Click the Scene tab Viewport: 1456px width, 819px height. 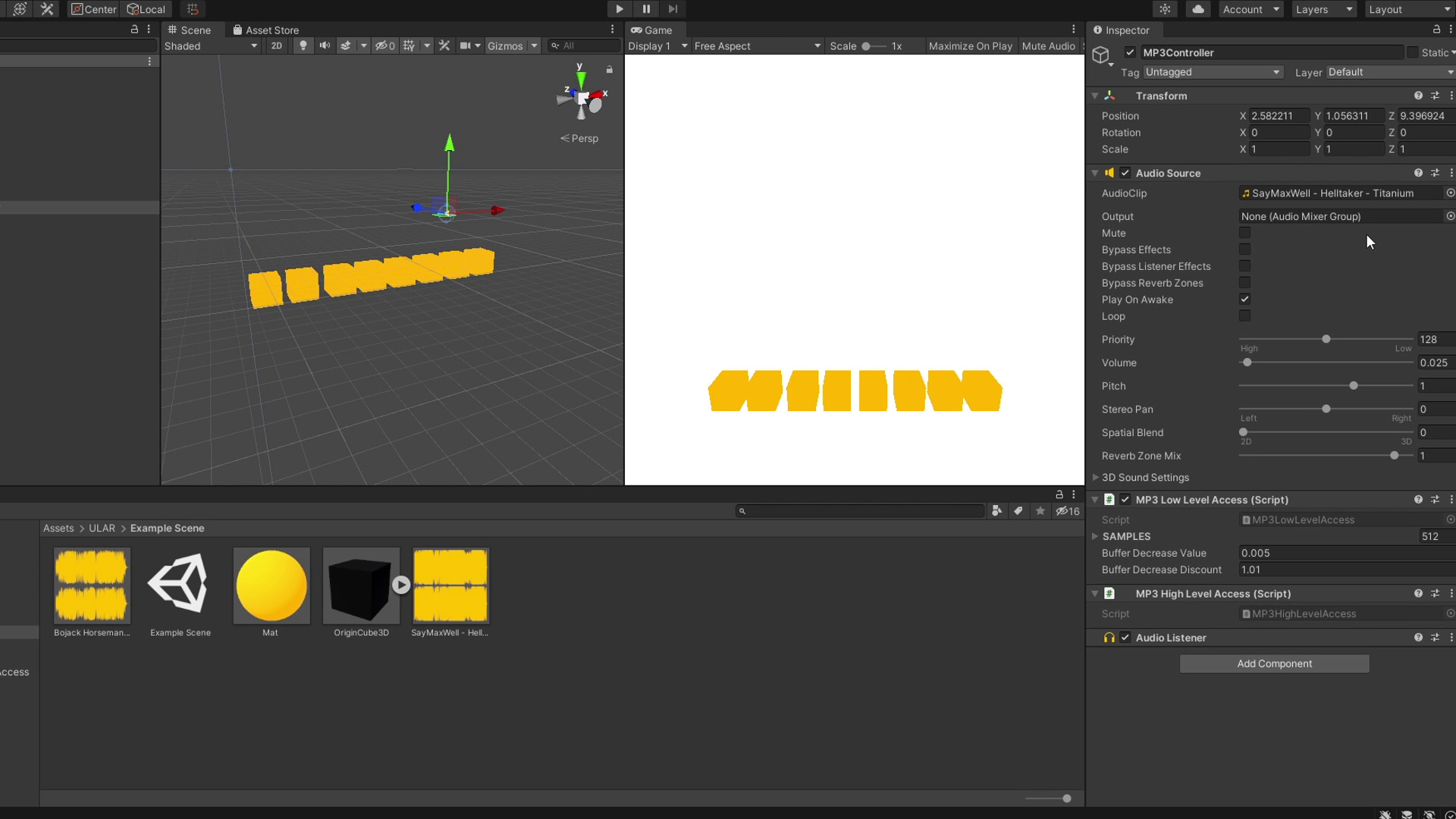195,29
